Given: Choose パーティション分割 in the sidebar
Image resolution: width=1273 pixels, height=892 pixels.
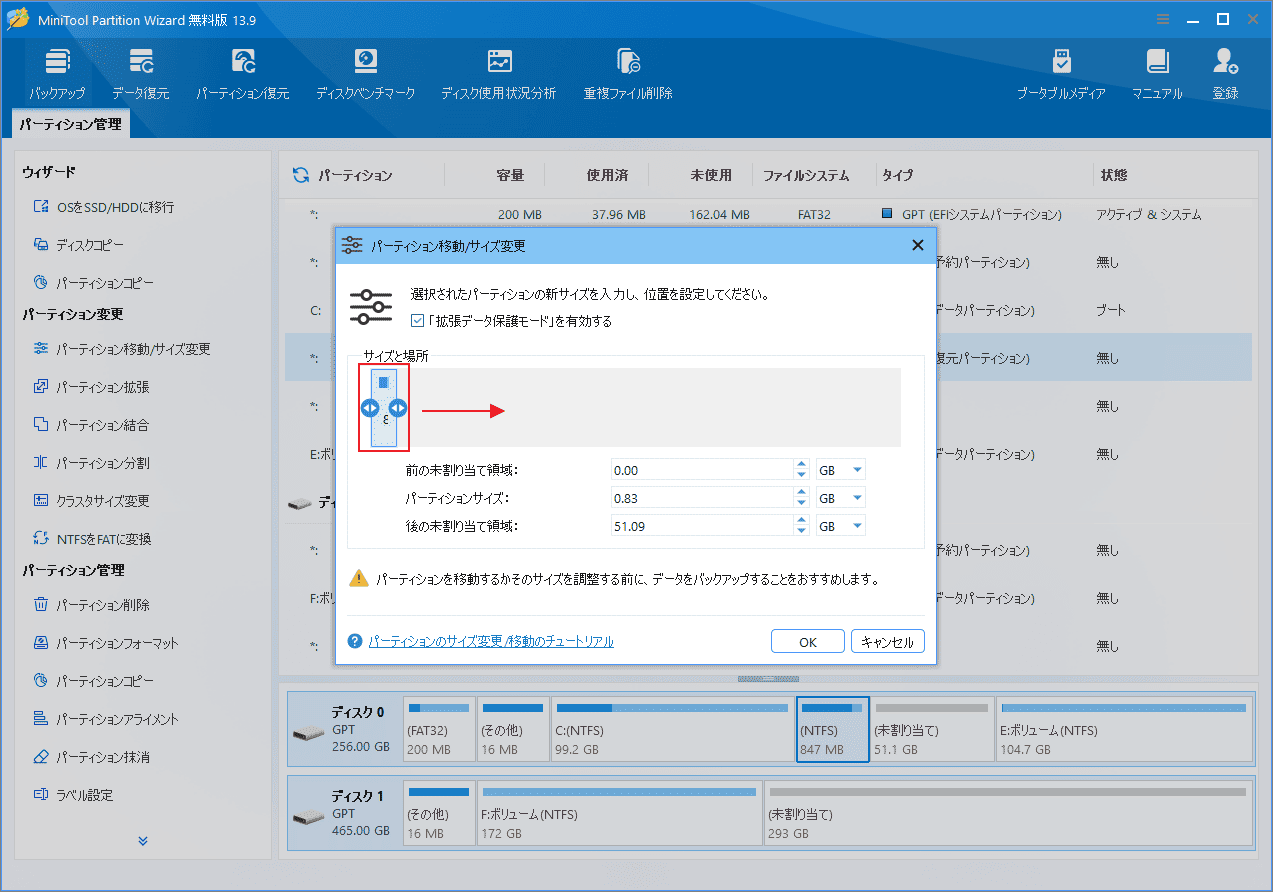Looking at the screenshot, I should click(x=91, y=463).
